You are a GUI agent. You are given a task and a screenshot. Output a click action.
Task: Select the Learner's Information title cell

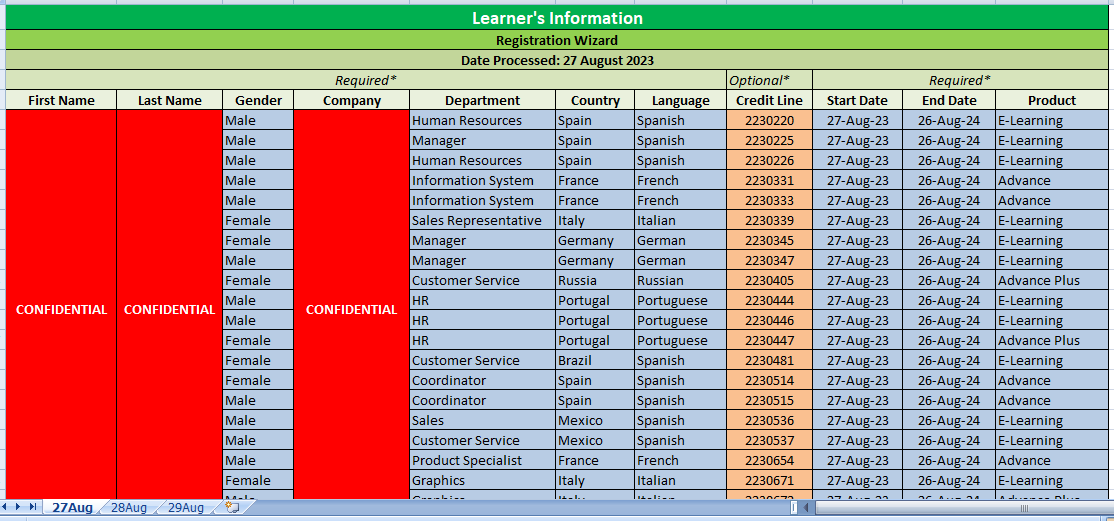point(558,18)
